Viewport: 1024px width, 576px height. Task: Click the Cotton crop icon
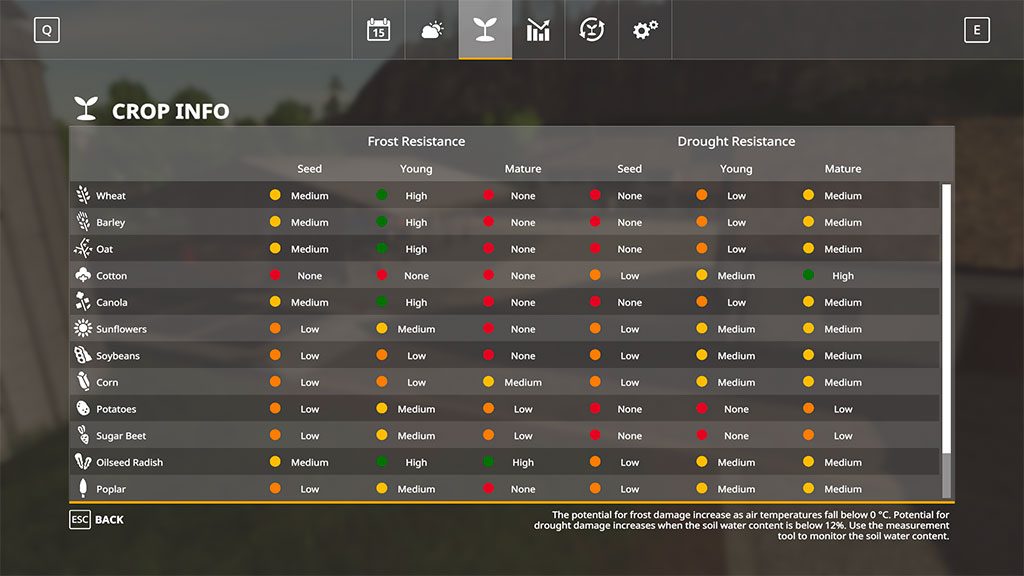(x=83, y=275)
